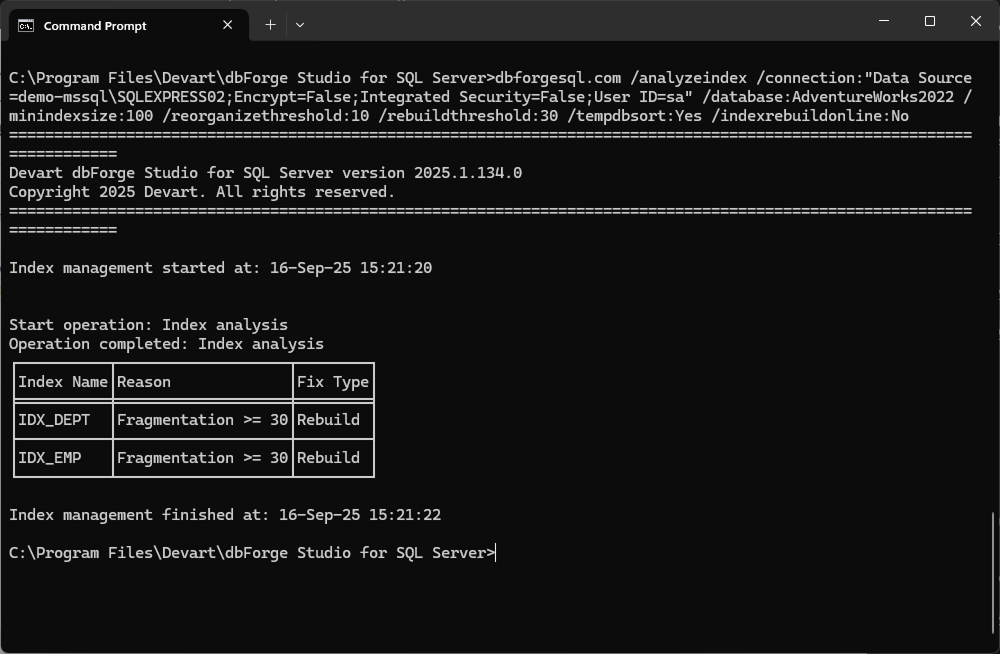
Task: Click the Fix Type column header
Action: point(333,381)
